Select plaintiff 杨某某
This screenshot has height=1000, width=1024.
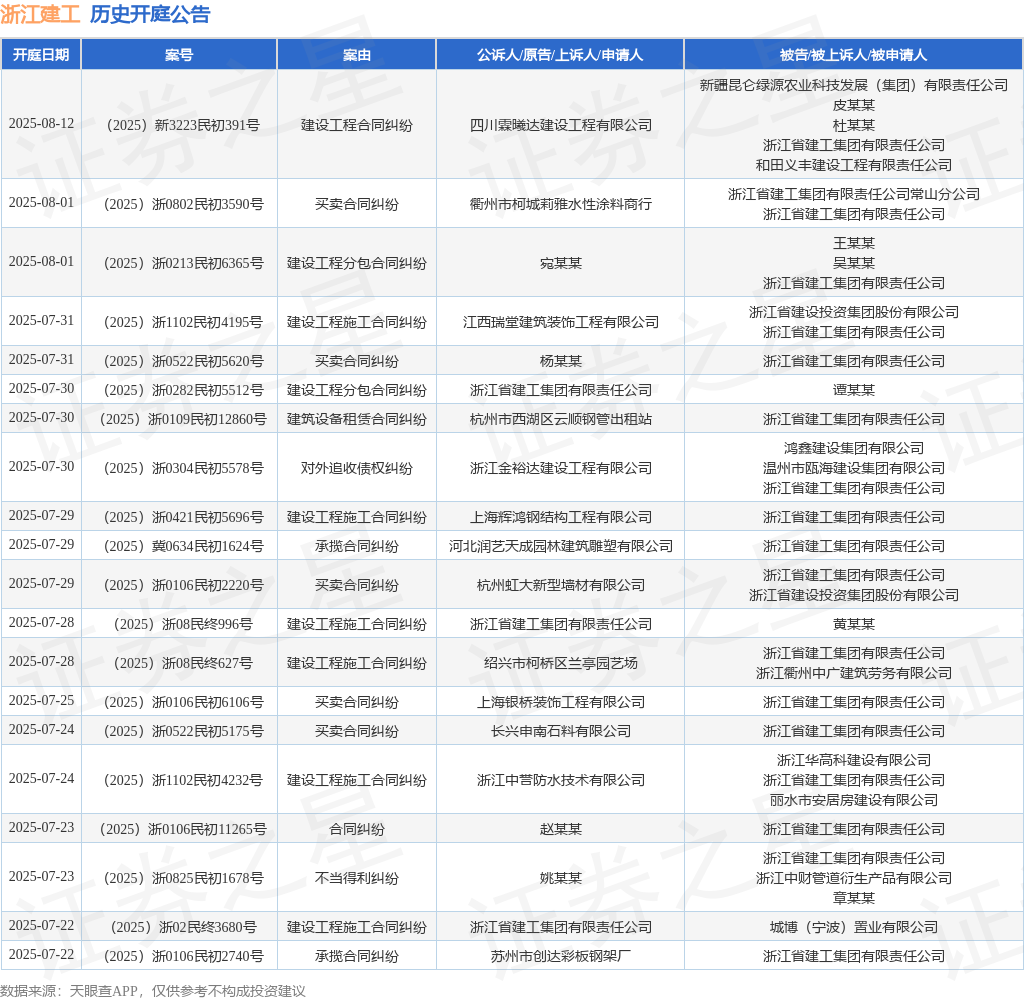pyautogui.click(x=561, y=361)
